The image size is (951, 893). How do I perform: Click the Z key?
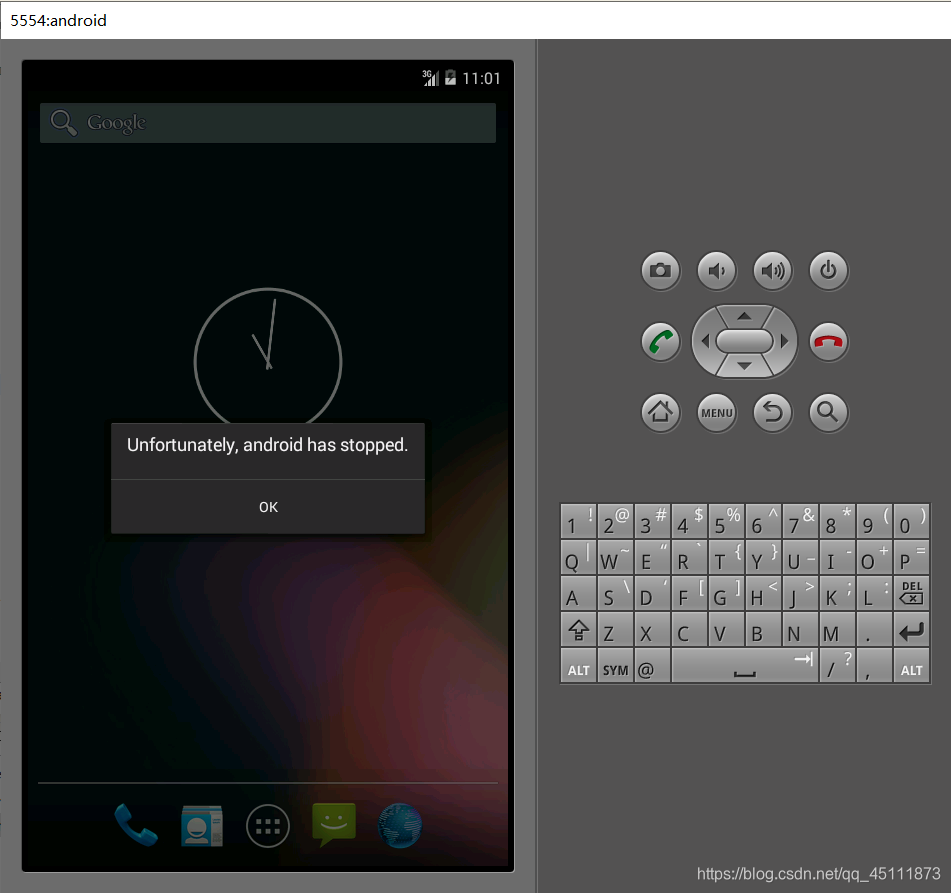(x=615, y=629)
